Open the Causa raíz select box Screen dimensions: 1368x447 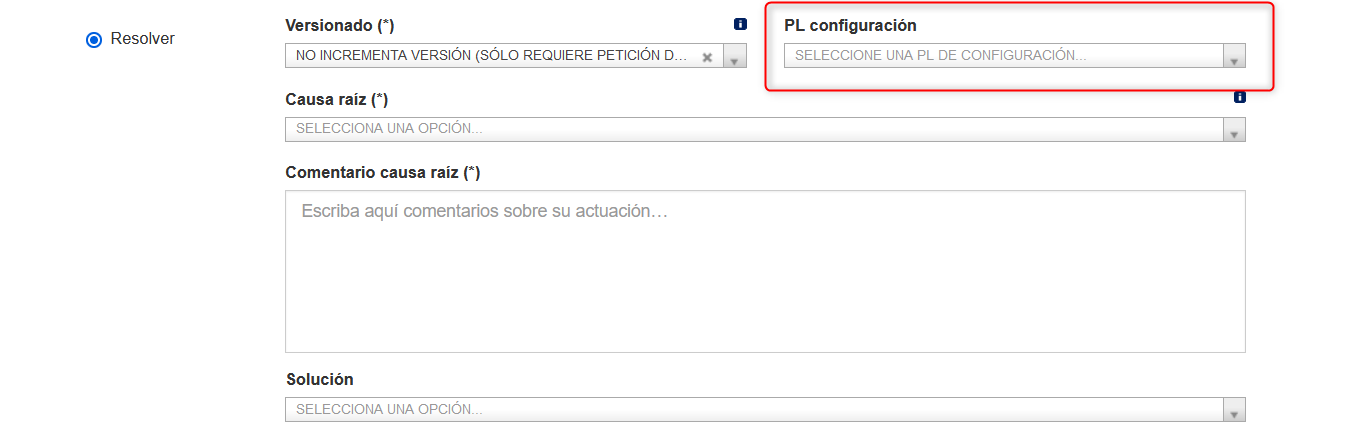(765, 129)
